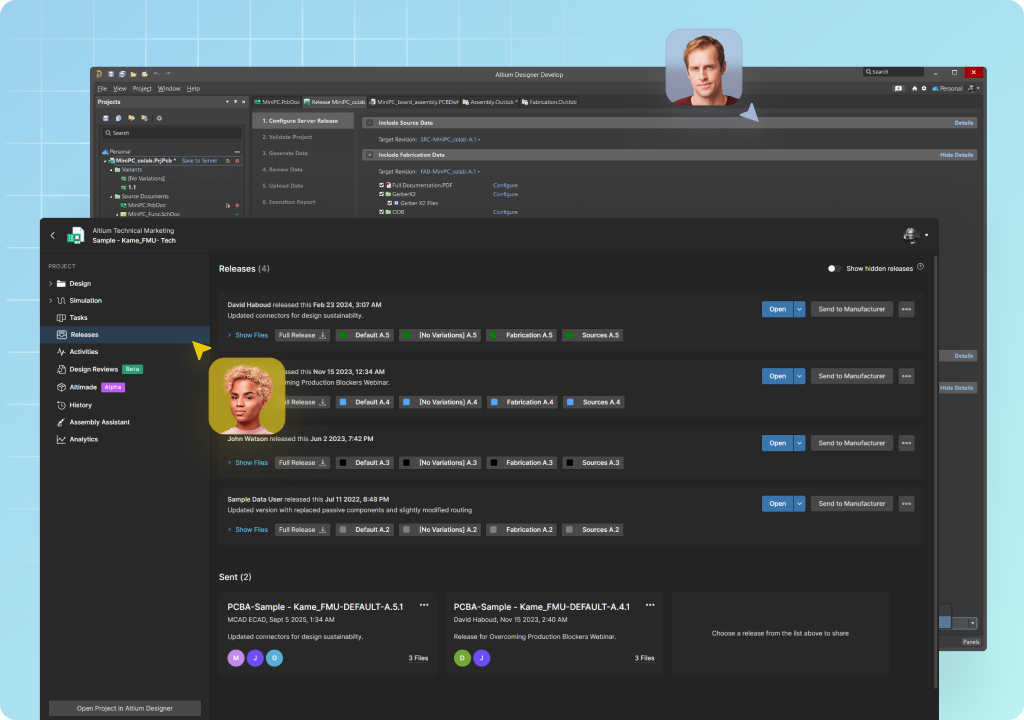Open three-dot menu on PCBA-Sample A.5.1 card
Image resolution: width=1024 pixels, height=720 pixels.
(424, 605)
